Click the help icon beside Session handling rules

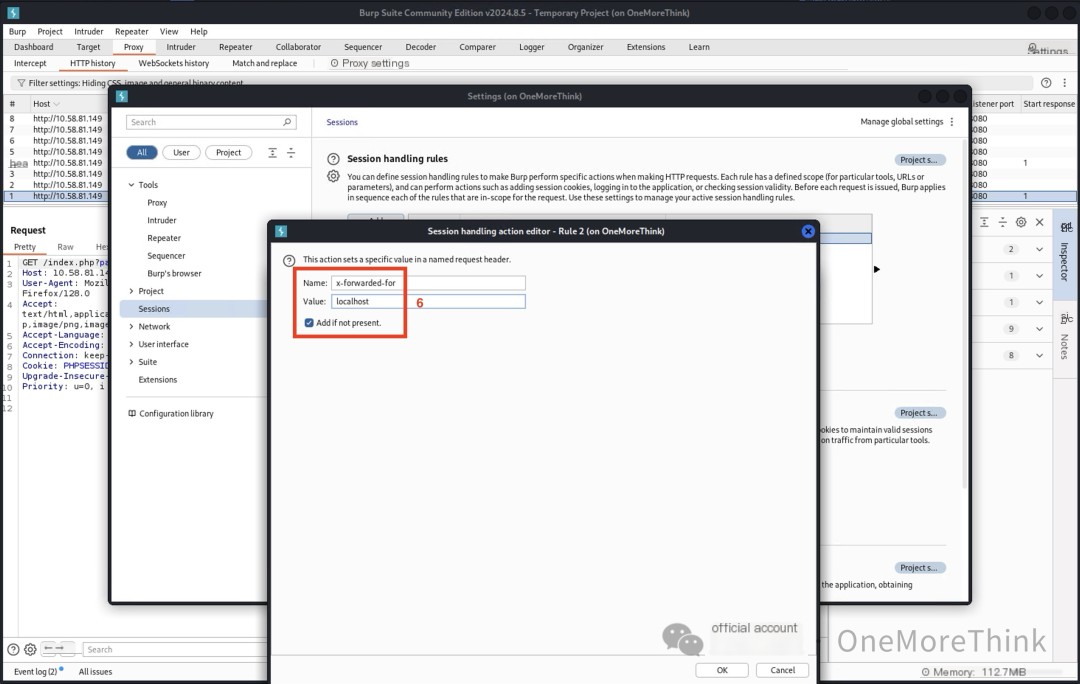tap(333, 159)
